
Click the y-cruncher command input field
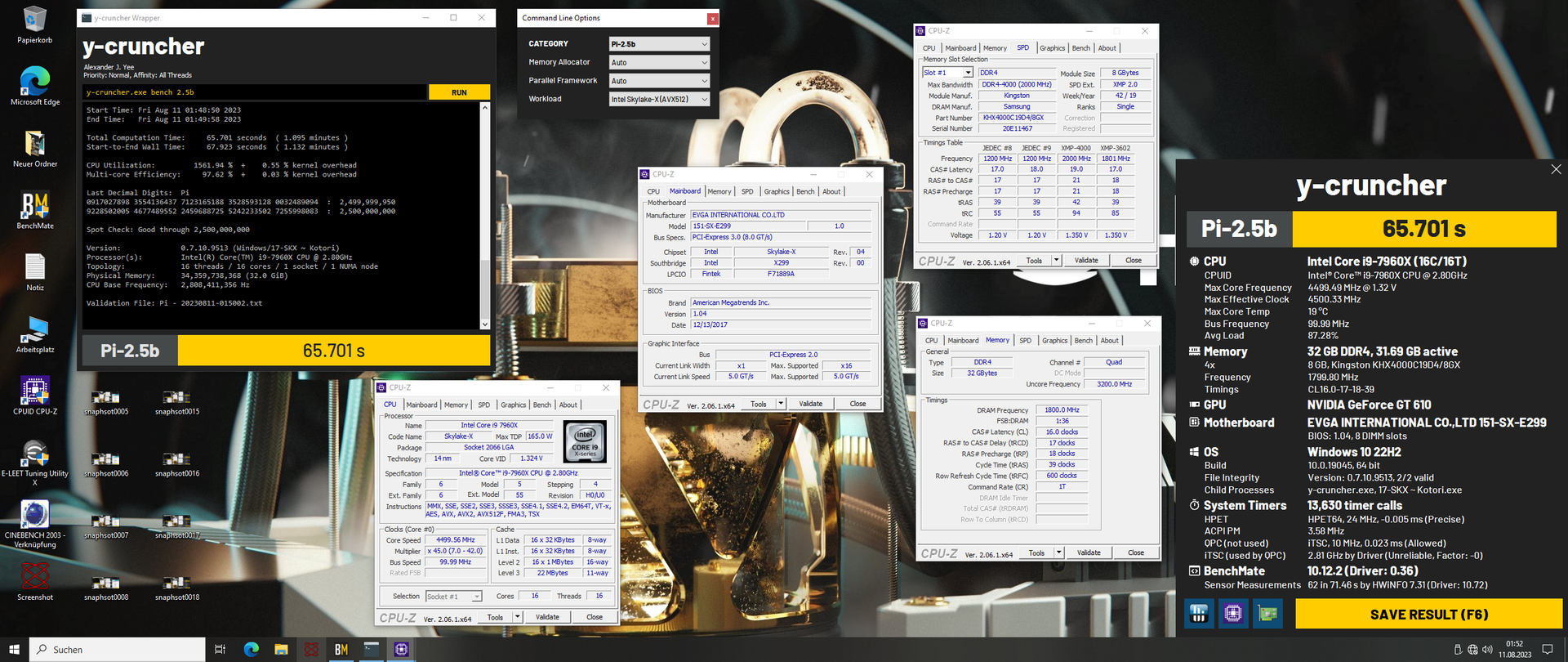click(255, 92)
